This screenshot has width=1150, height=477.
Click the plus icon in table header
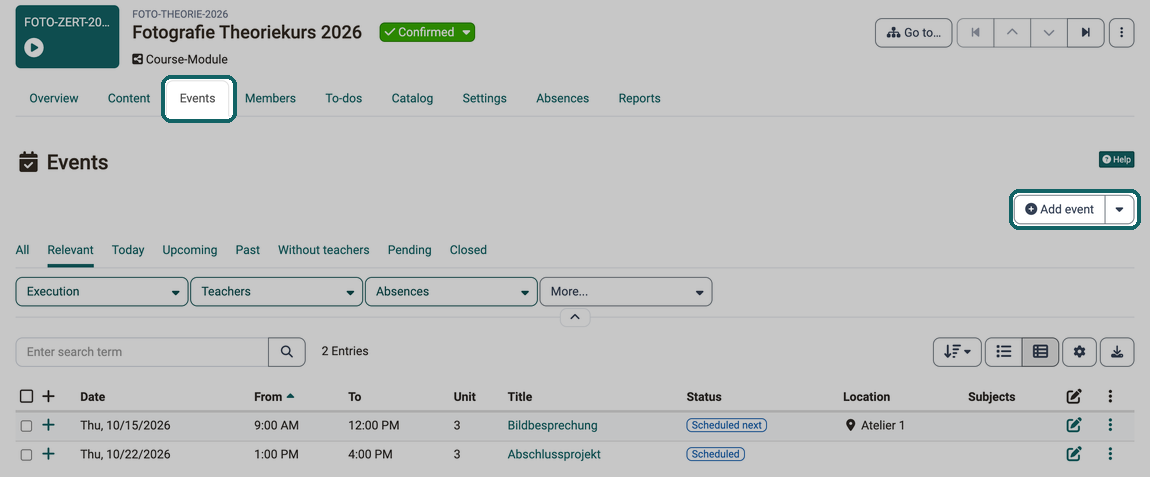tap(48, 397)
